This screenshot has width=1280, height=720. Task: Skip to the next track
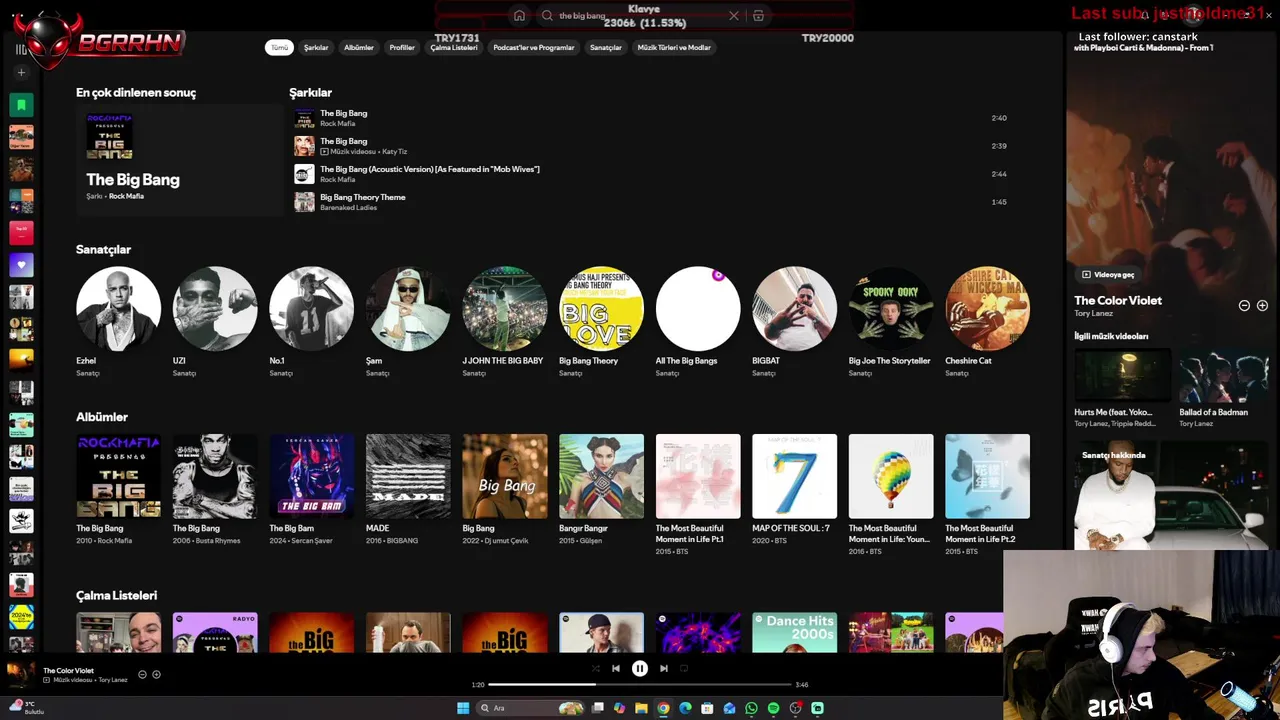664,668
